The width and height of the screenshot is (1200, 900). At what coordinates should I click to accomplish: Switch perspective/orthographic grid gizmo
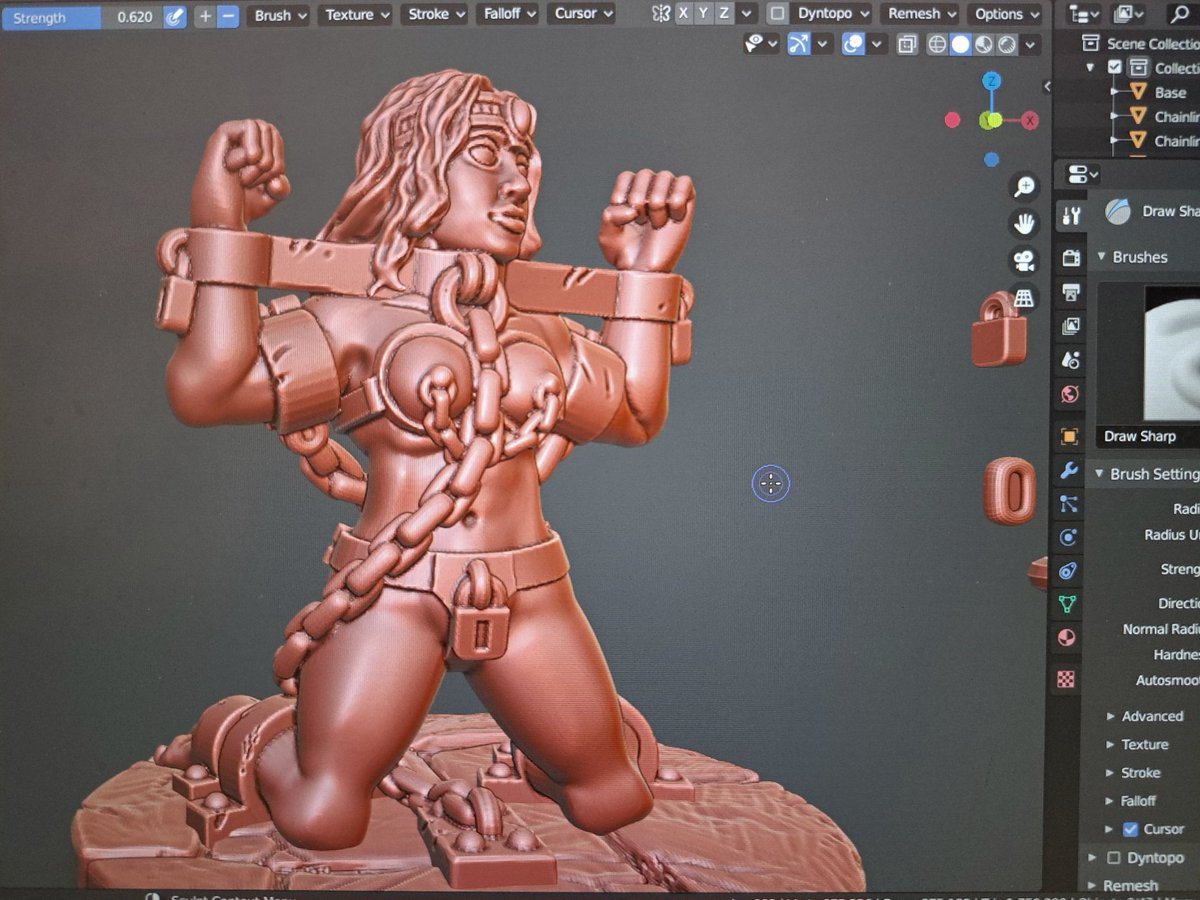(1024, 298)
